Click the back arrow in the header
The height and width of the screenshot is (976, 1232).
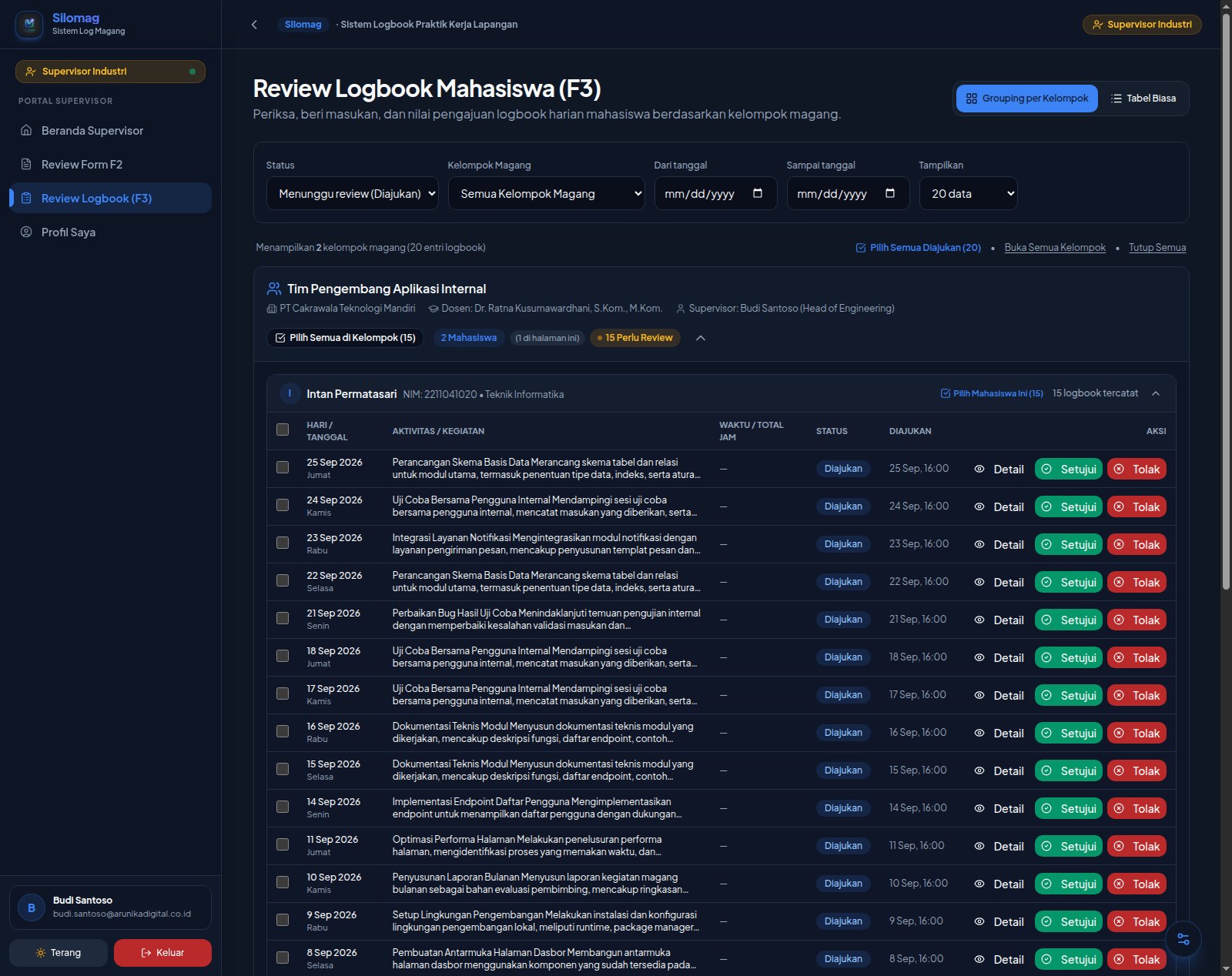(x=254, y=25)
